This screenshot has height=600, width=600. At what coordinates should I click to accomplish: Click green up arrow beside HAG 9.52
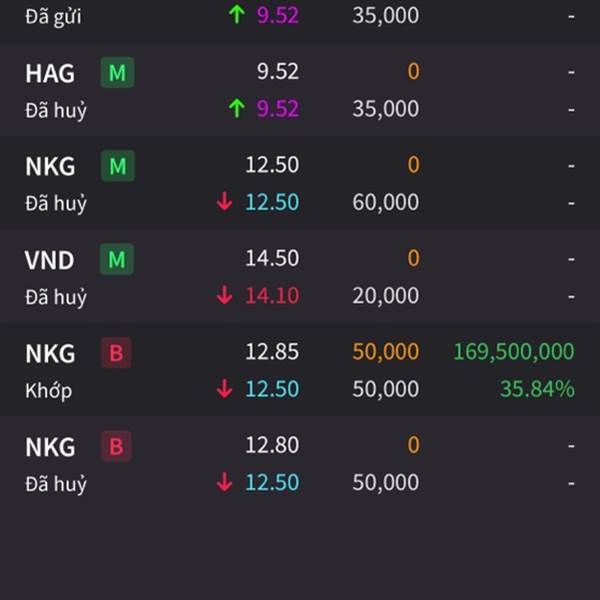(x=236, y=108)
